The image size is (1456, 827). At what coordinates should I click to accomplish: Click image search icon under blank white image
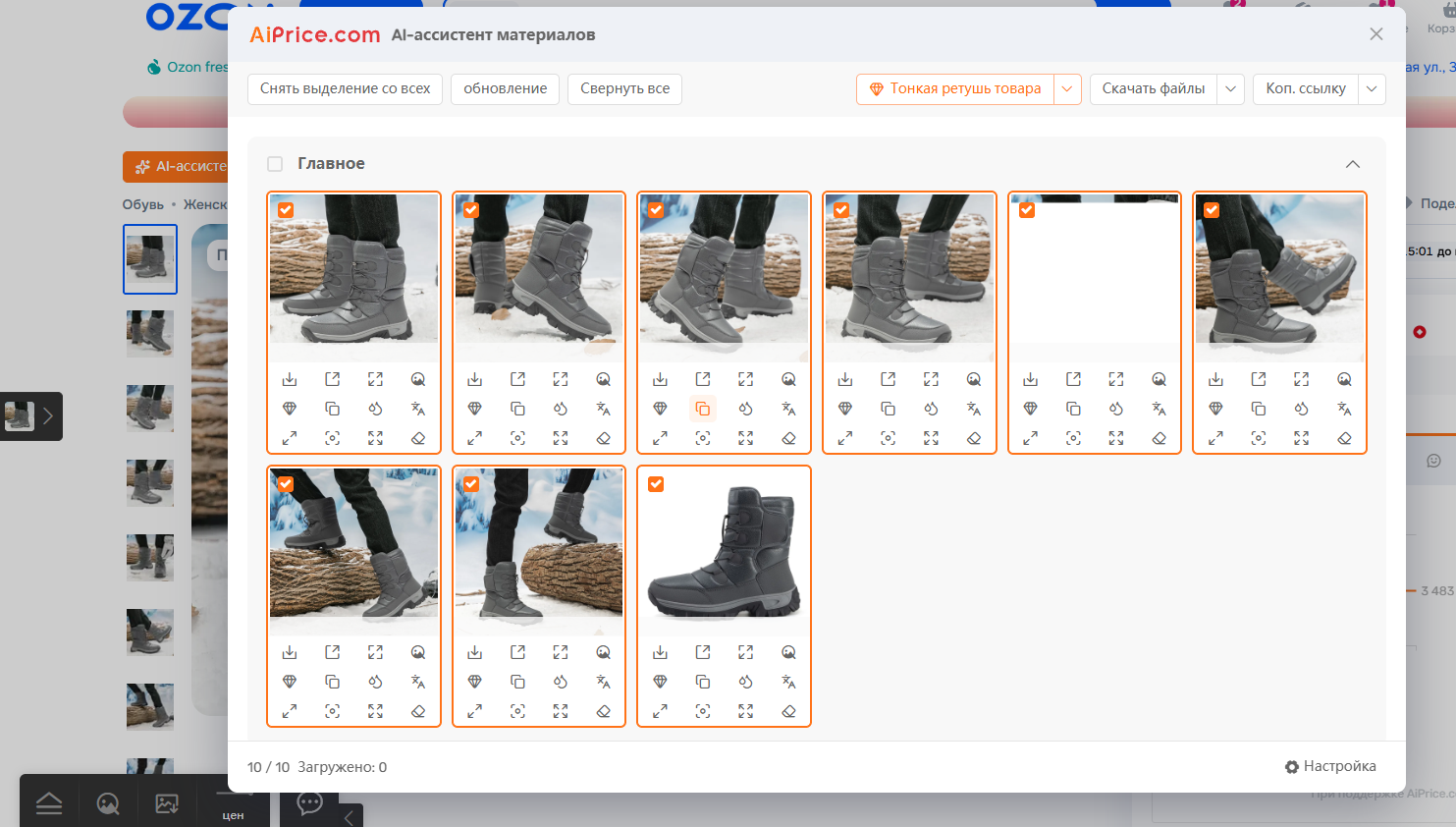click(x=1159, y=379)
